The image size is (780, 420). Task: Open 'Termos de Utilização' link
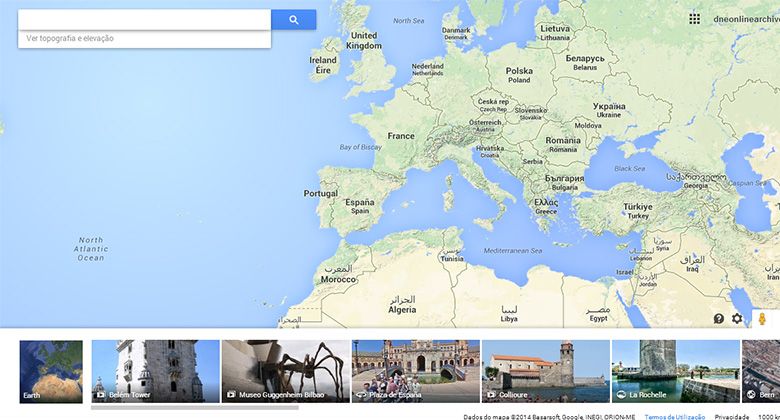(674, 416)
